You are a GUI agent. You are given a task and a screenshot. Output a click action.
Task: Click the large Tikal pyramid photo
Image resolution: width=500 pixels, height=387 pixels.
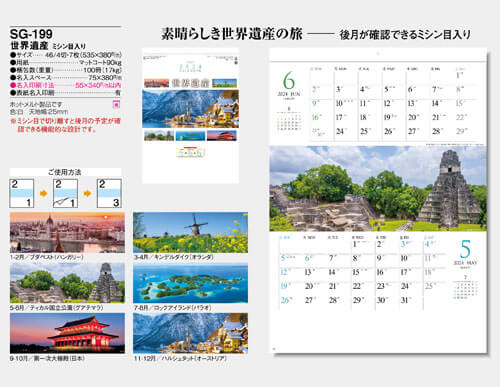pos(378,189)
